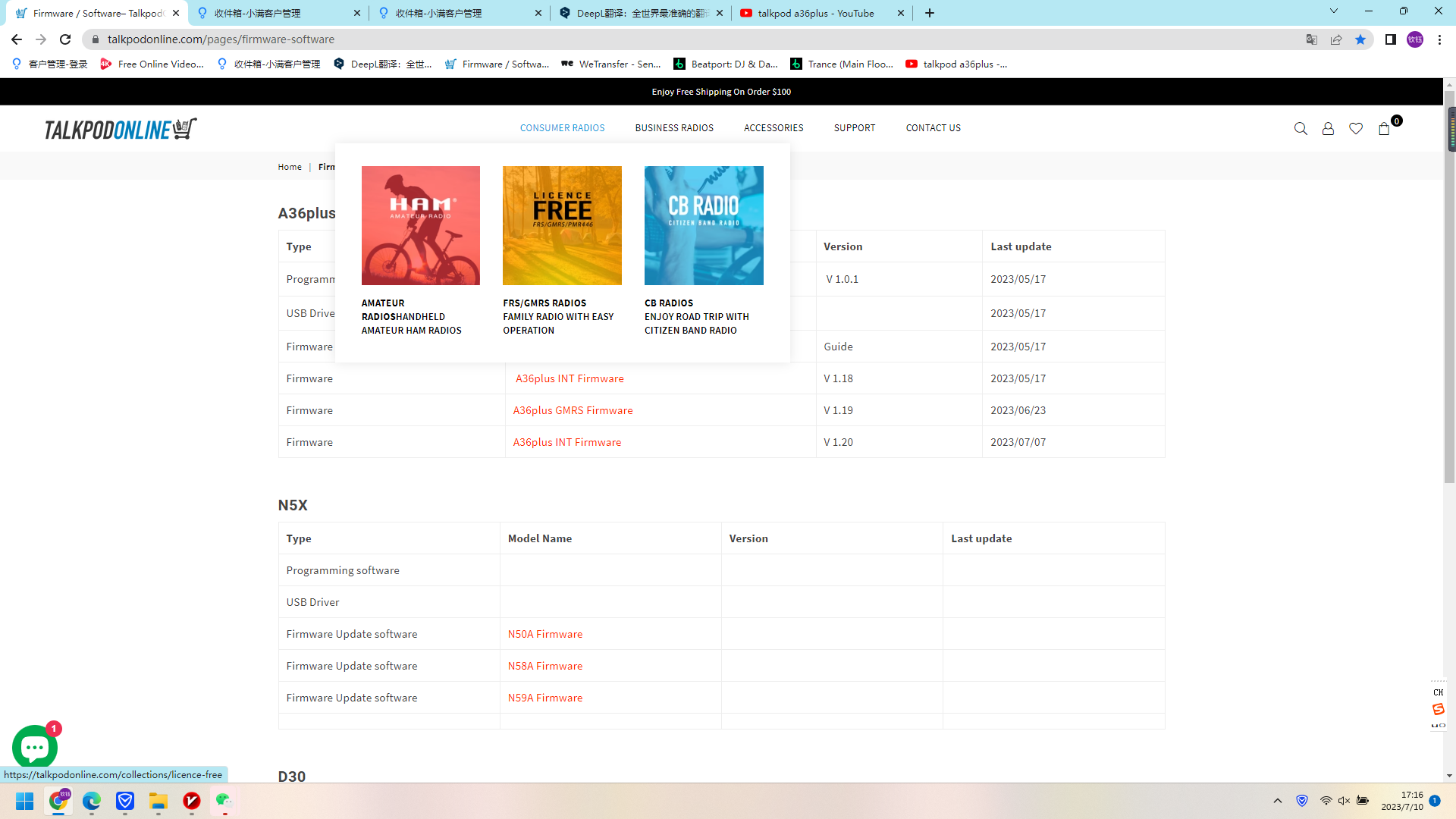Open the Business Radios menu
1456x819 pixels.
pyautogui.click(x=674, y=128)
